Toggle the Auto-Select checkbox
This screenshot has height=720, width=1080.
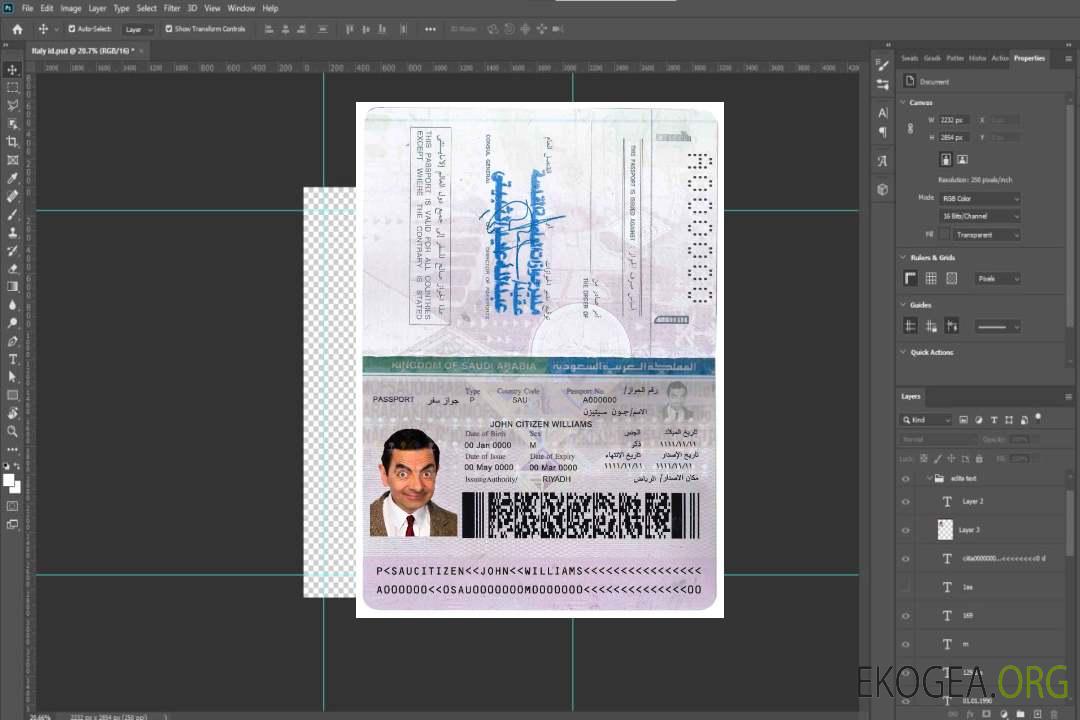[x=72, y=29]
